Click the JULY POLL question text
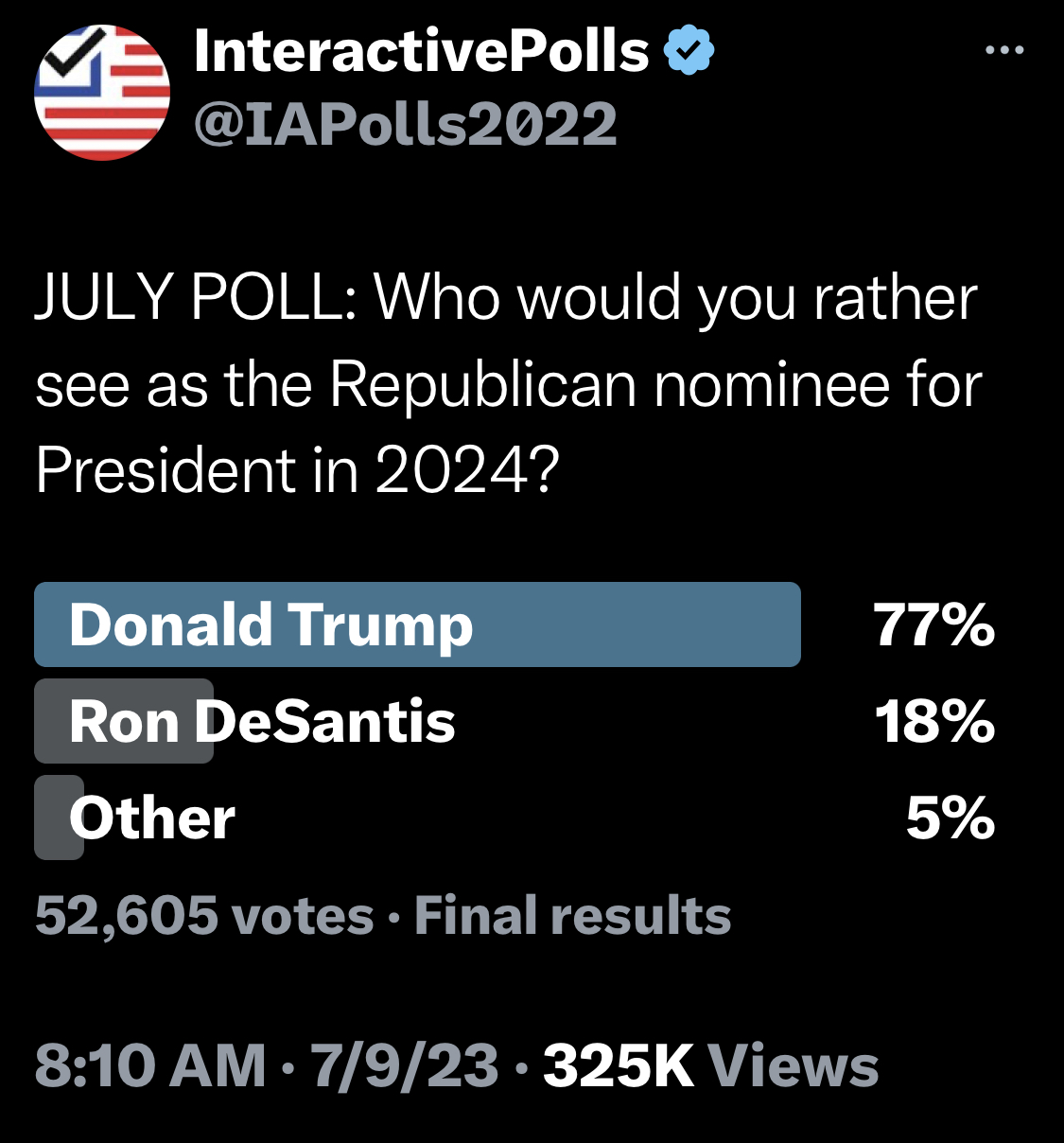Image resolution: width=1064 pixels, height=1143 pixels. (509, 384)
